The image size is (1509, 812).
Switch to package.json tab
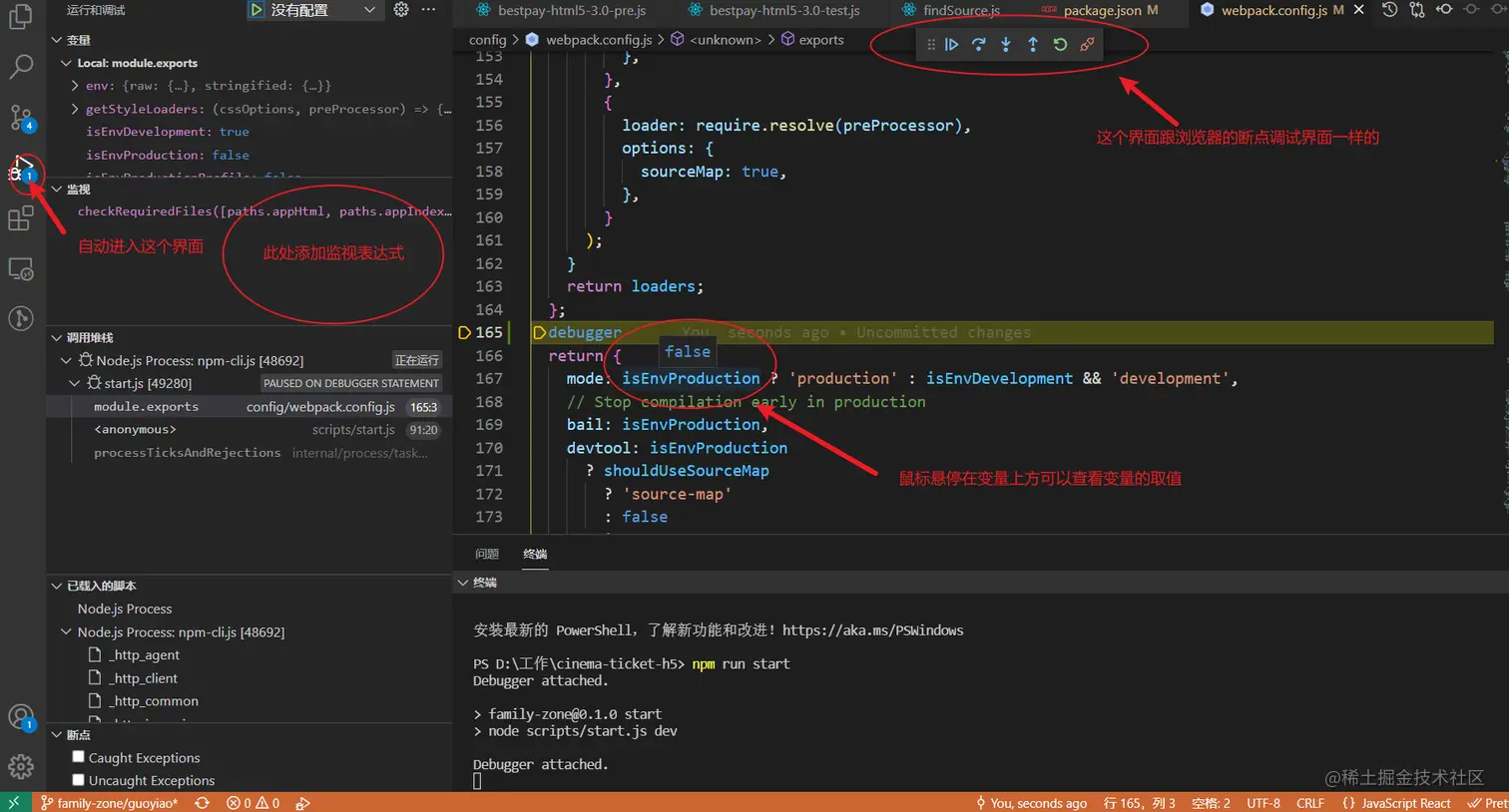[1101, 10]
